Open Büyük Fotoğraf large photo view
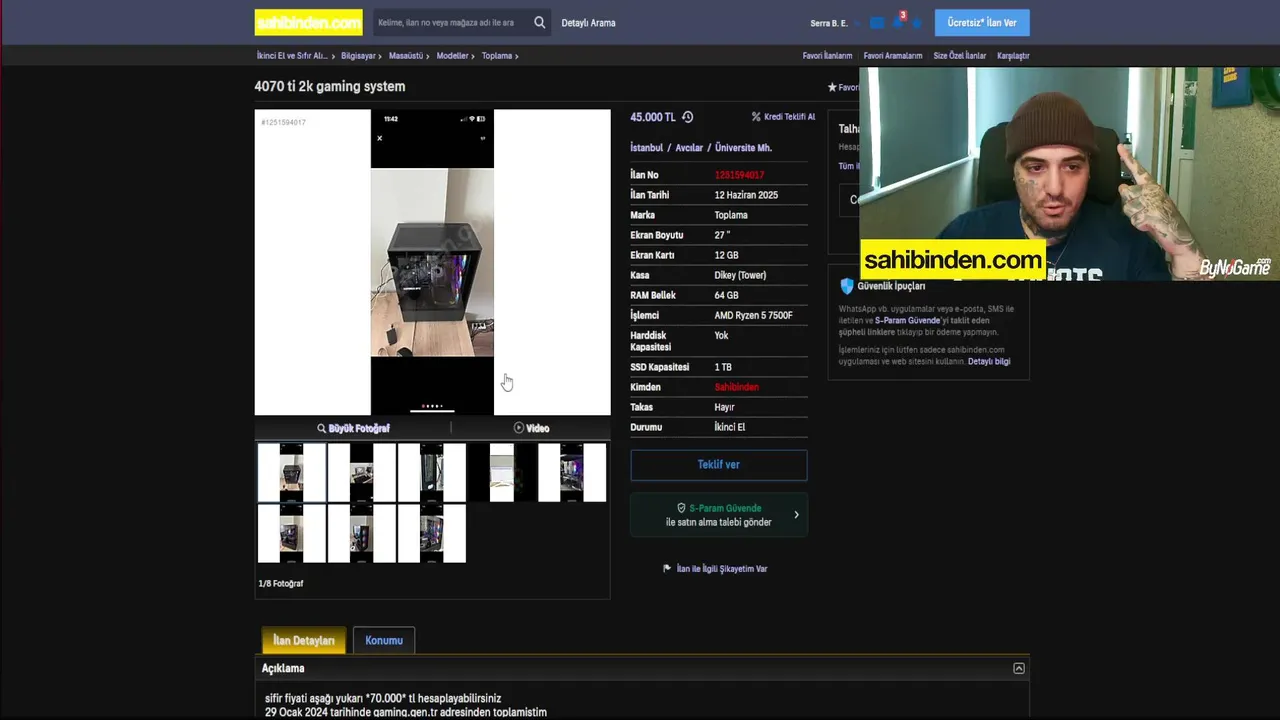Screen dimensions: 1280x720 tap(353, 428)
